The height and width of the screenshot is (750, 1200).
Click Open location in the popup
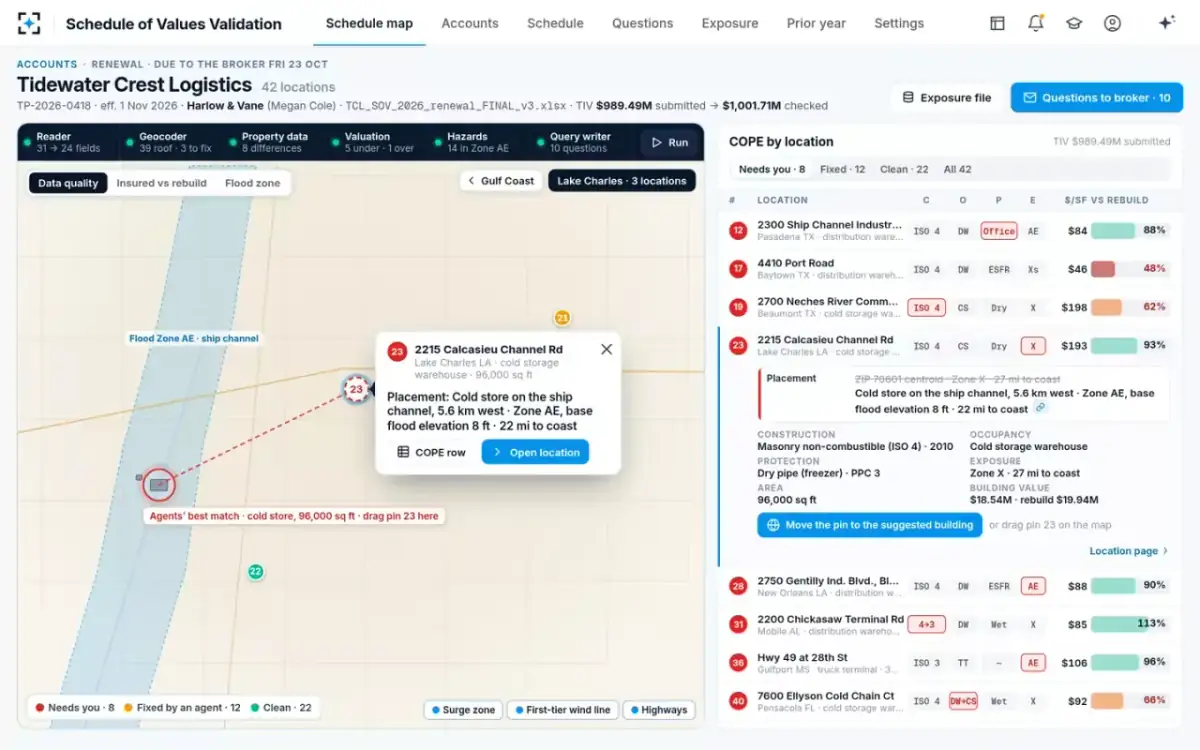click(535, 452)
